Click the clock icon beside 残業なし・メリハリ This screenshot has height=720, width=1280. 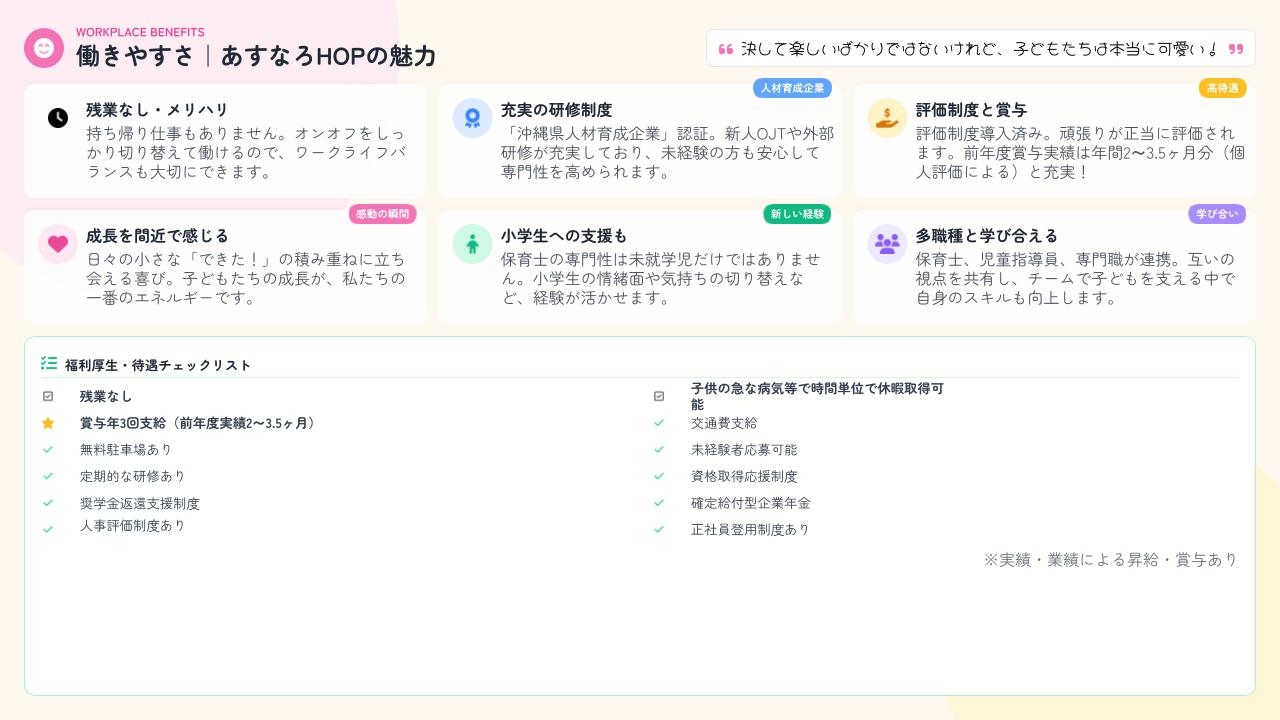click(58, 118)
